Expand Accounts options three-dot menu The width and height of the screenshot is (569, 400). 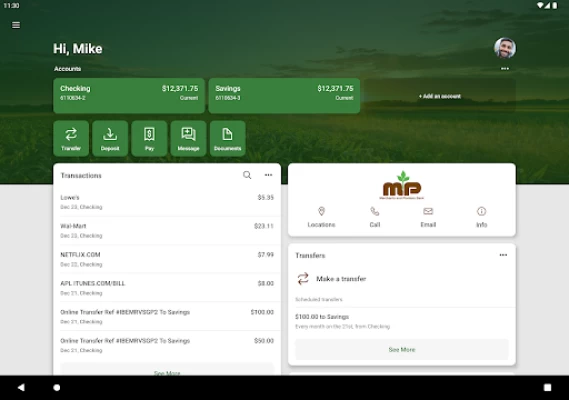(x=505, y=69)
